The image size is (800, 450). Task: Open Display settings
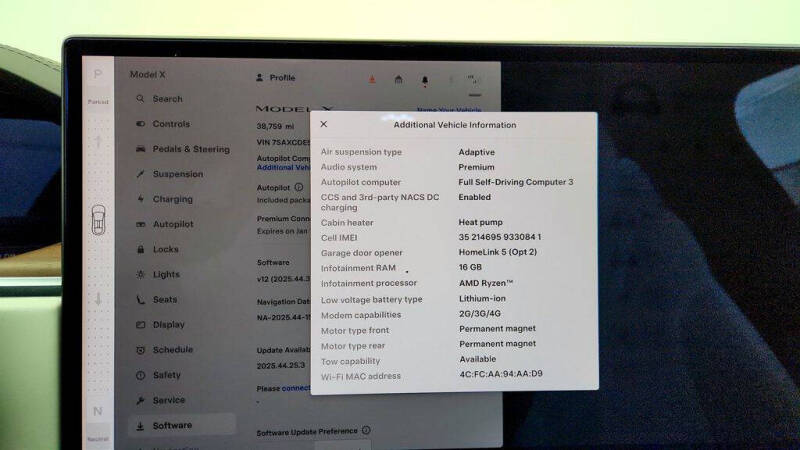click(x=168, y=324)
